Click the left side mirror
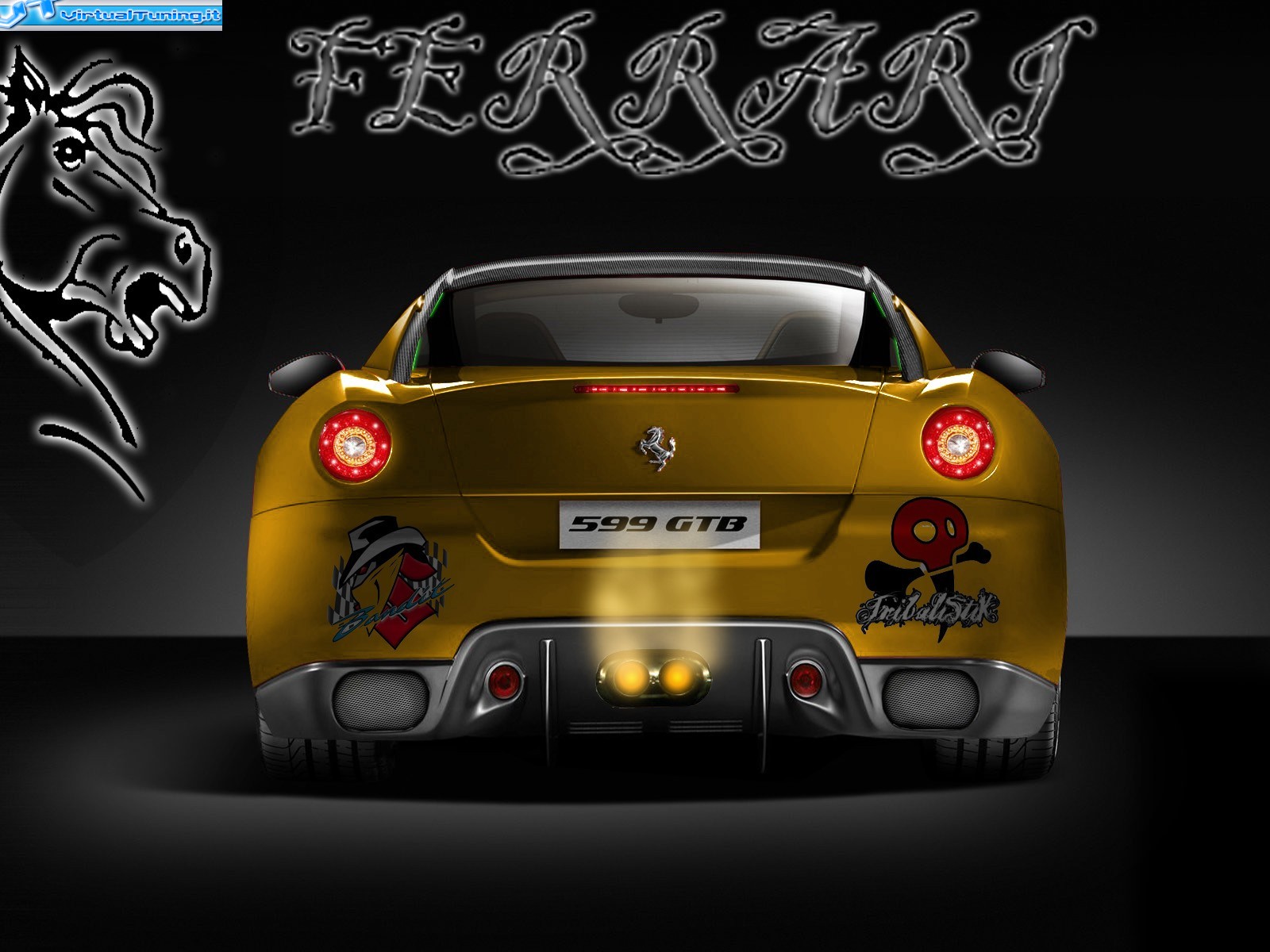 pos(306,374)
